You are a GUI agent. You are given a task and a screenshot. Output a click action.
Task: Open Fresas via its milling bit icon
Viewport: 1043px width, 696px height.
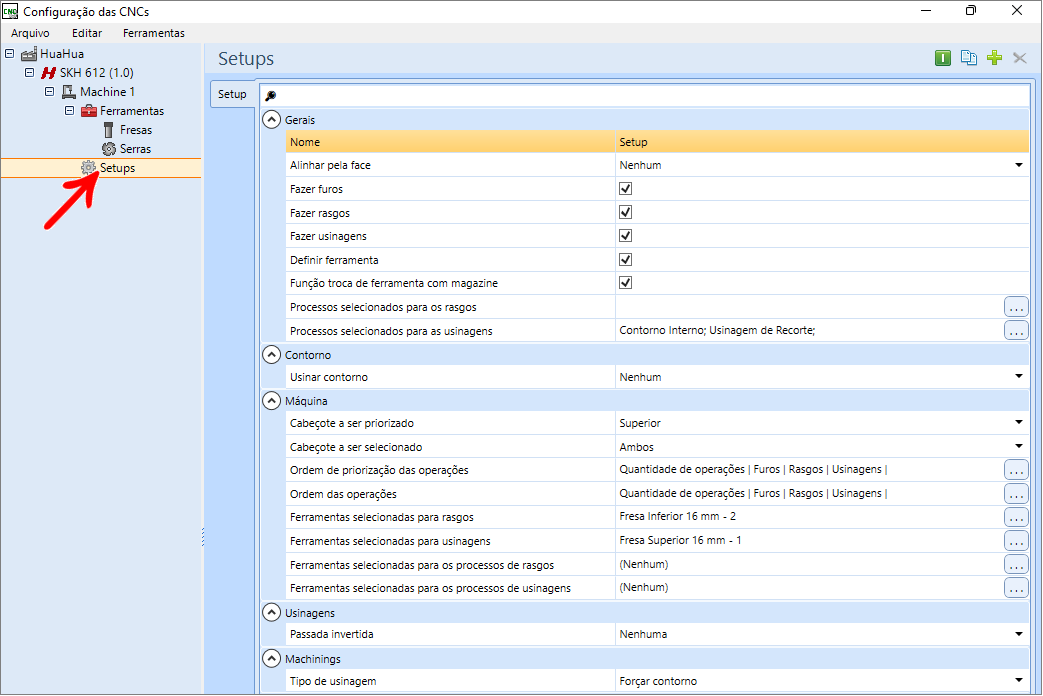(108, 130)
